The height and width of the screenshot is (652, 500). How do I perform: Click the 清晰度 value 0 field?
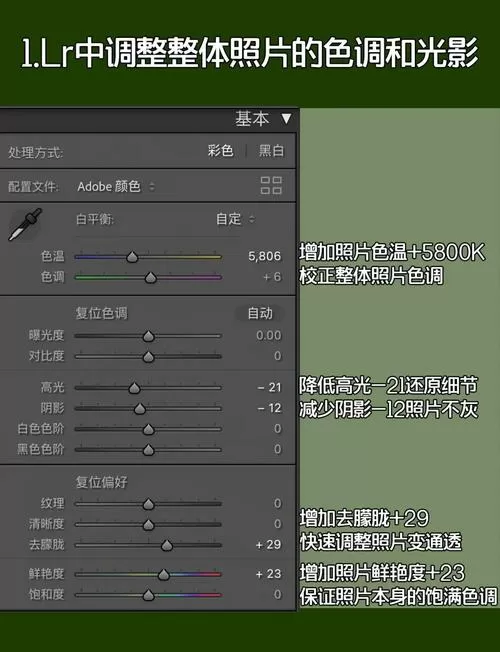tap(277, 524)
